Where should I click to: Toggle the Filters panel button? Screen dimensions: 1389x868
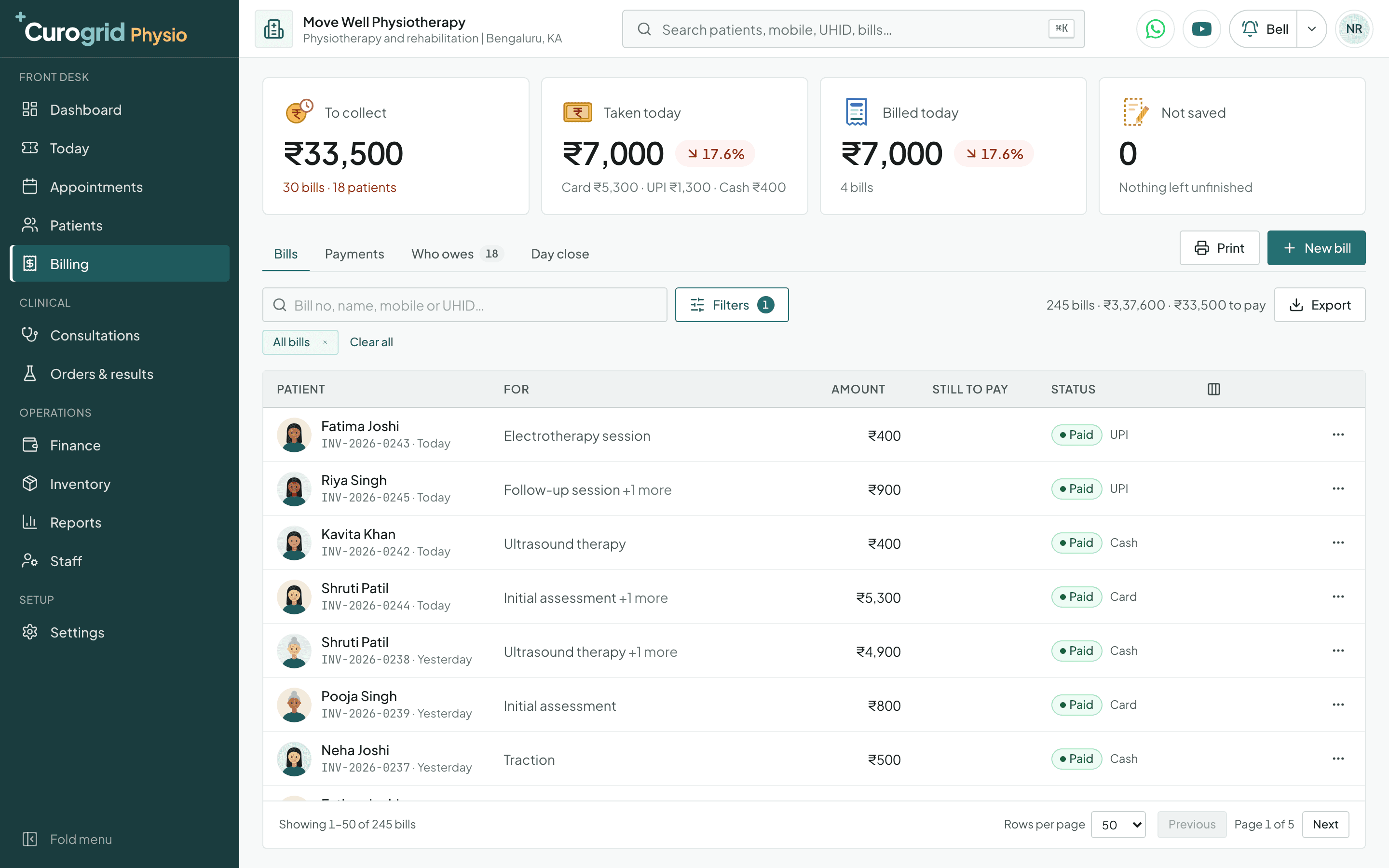tap(732, 305)
